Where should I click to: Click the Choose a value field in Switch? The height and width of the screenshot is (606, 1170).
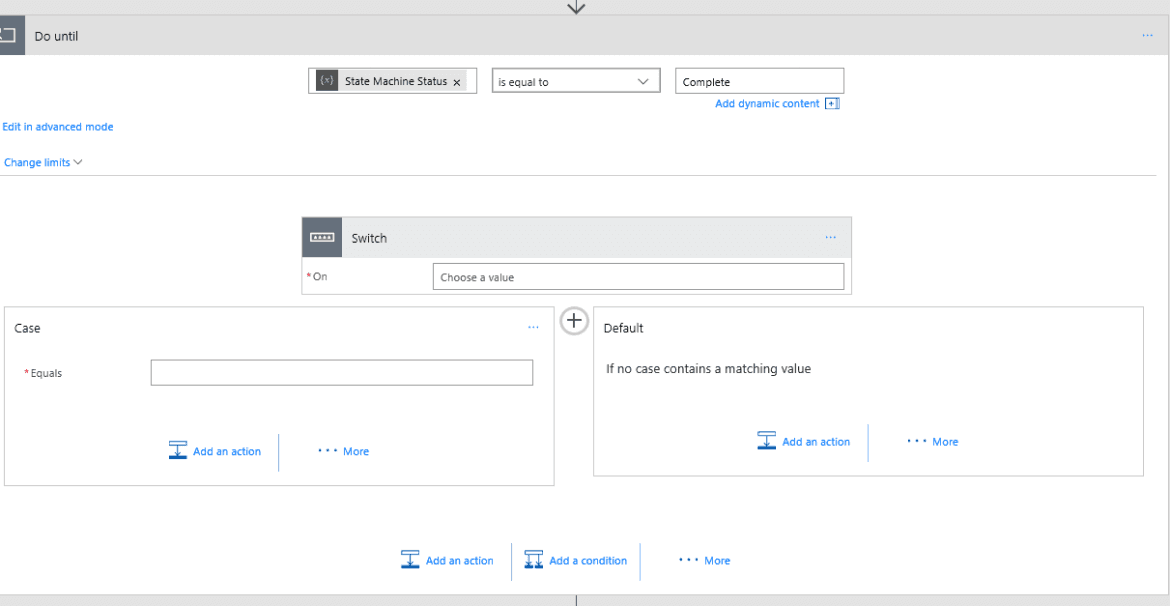click(x=637, y=276)
